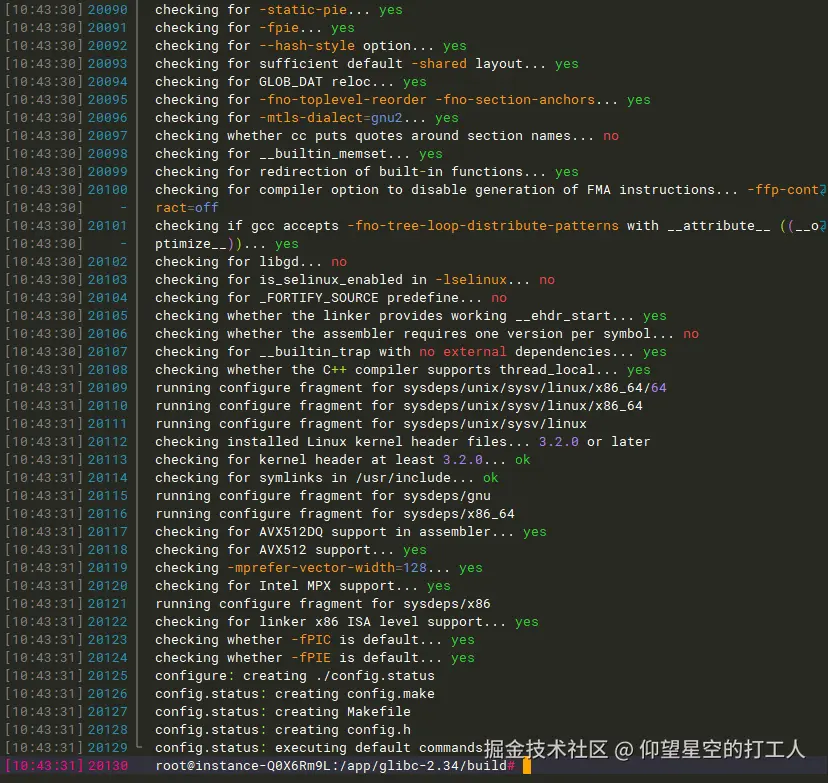Click '__ehdr_start' in line 20105
This screenshot has height=783, width=828.
point(563,316)
